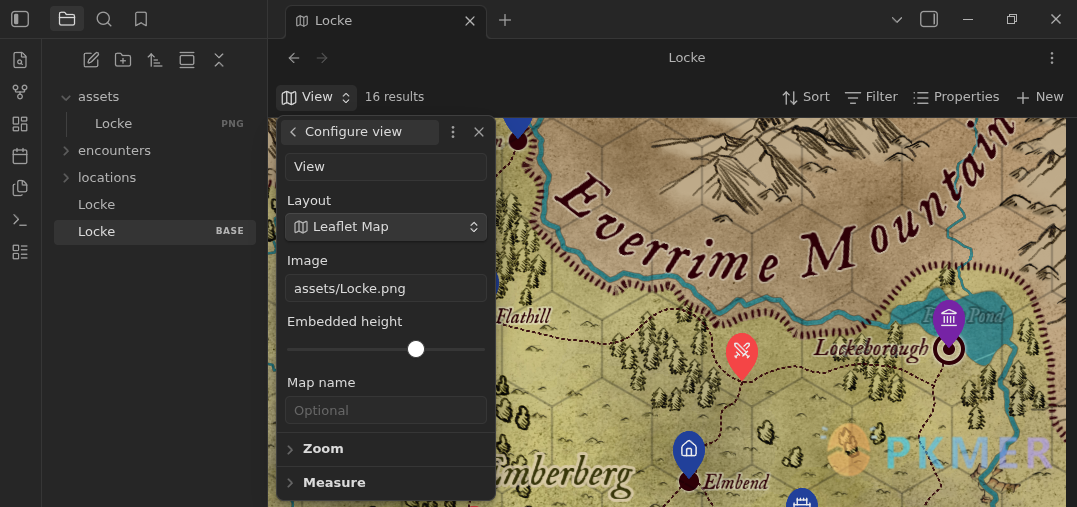Viewport: 1077px width, 507px height.
Task: Toggle the left sidebar icon
Action: pyautogui.click(x=20, y=19)
